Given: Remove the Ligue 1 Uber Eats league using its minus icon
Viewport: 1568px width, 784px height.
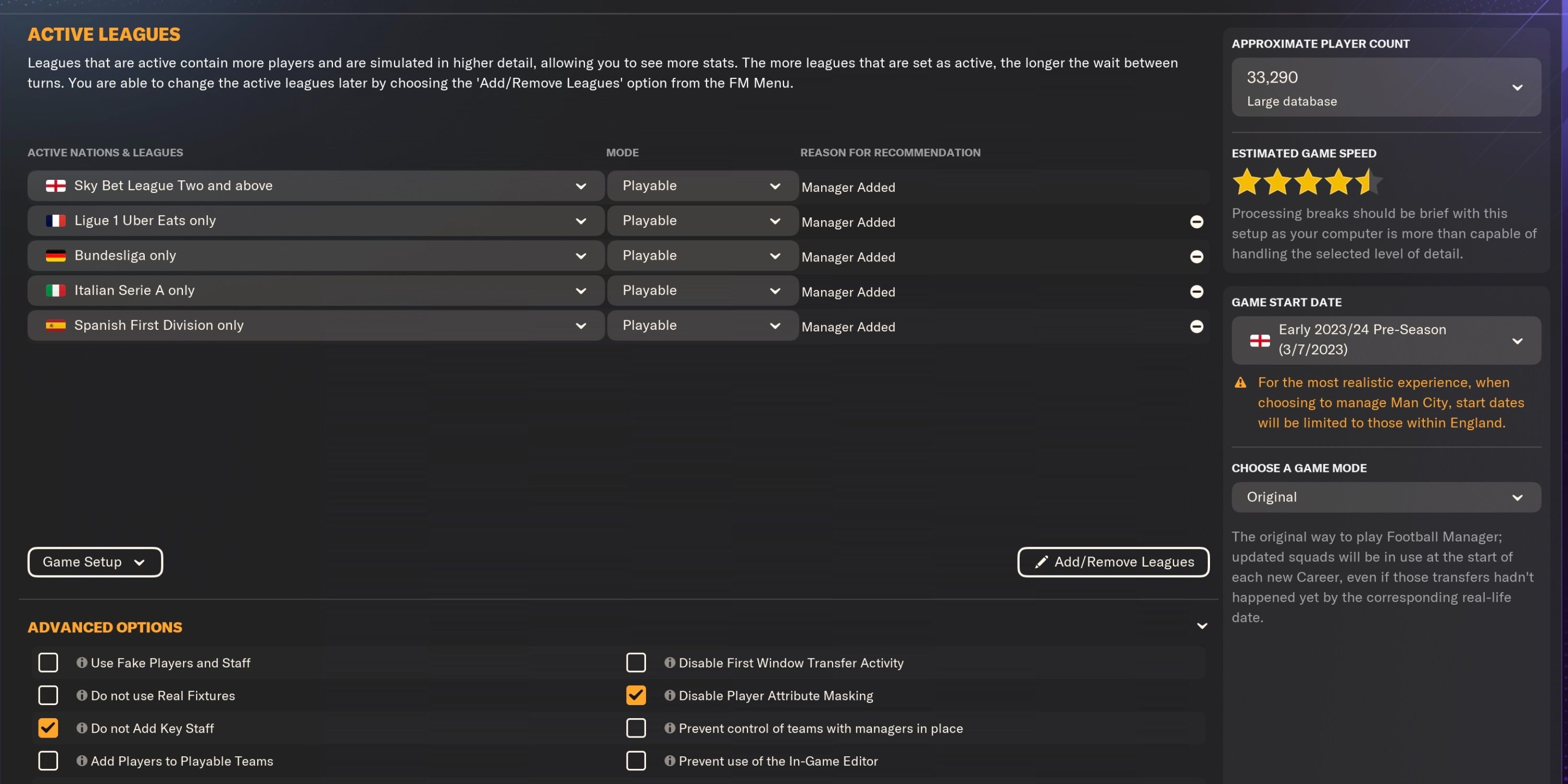Looking at the screenshot, I should (1197, 222).
